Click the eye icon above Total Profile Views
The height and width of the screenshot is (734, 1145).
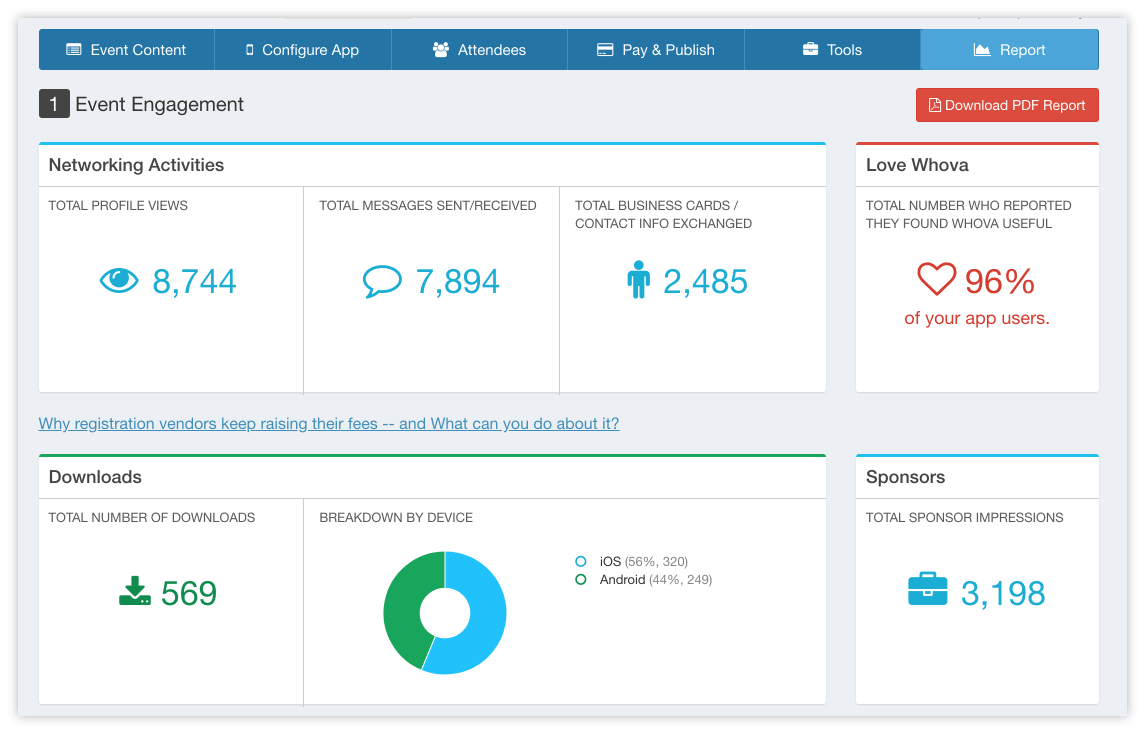(x=118, y=280)
